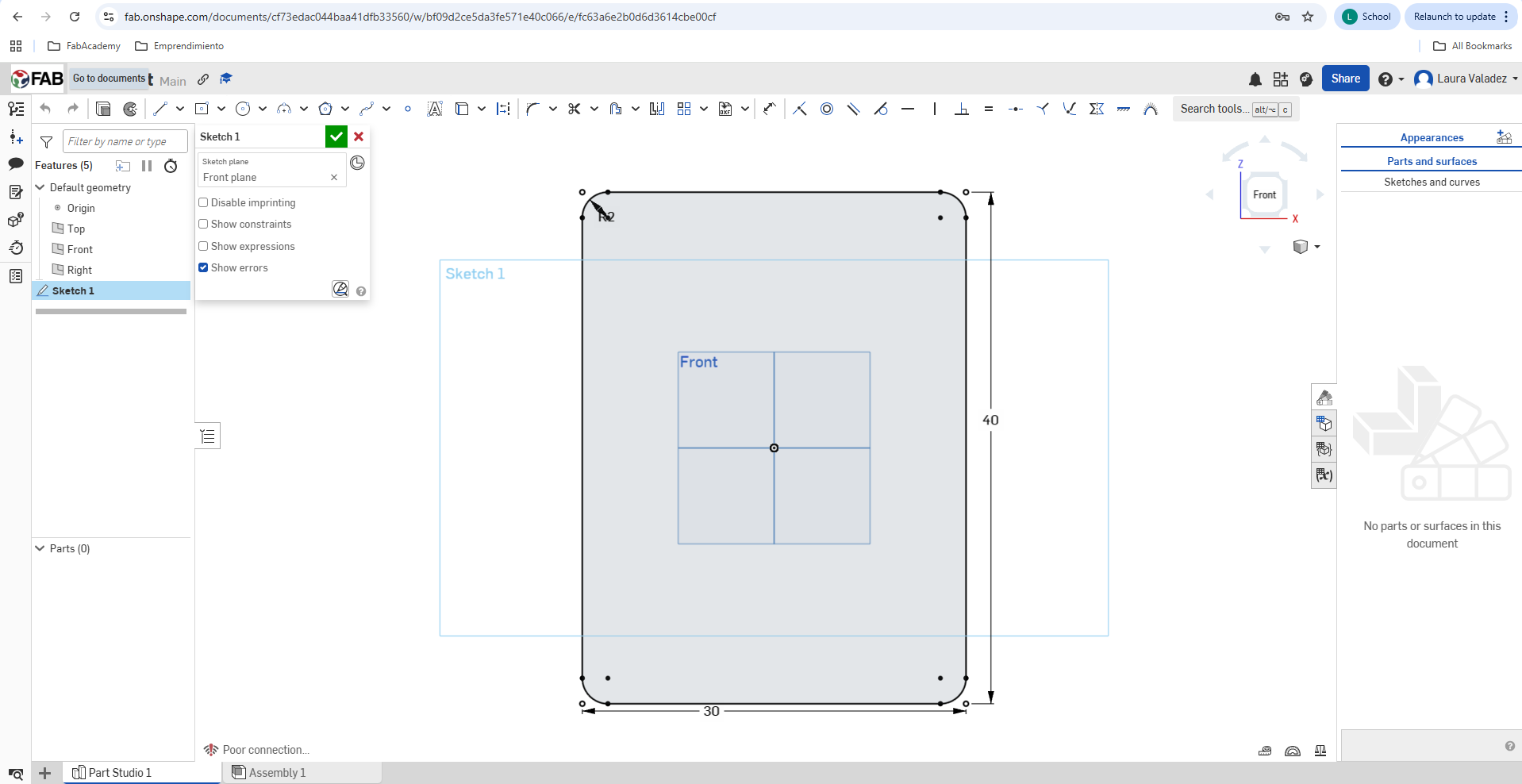Open the FabAcademy bookmark folder
This screenshot has height=784, width=1522.
coord(84,46)
